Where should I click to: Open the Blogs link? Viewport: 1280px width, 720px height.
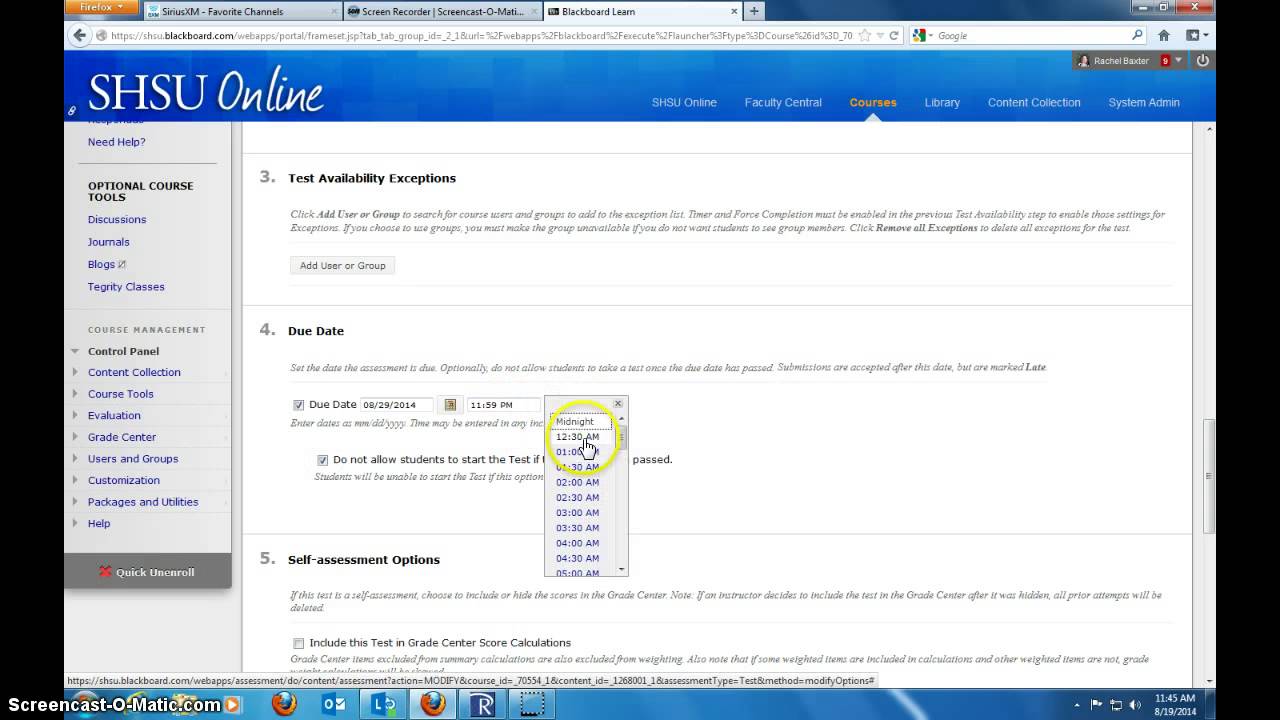click(x=101, y=264)
